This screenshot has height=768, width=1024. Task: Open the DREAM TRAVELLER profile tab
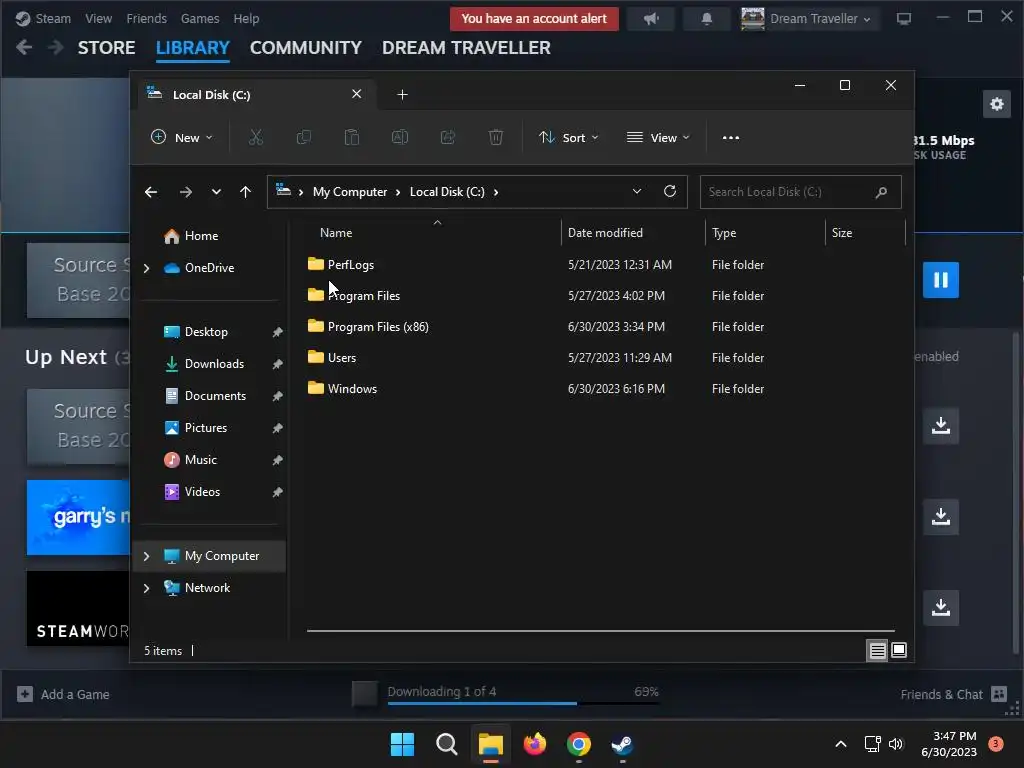click(466, 48)
